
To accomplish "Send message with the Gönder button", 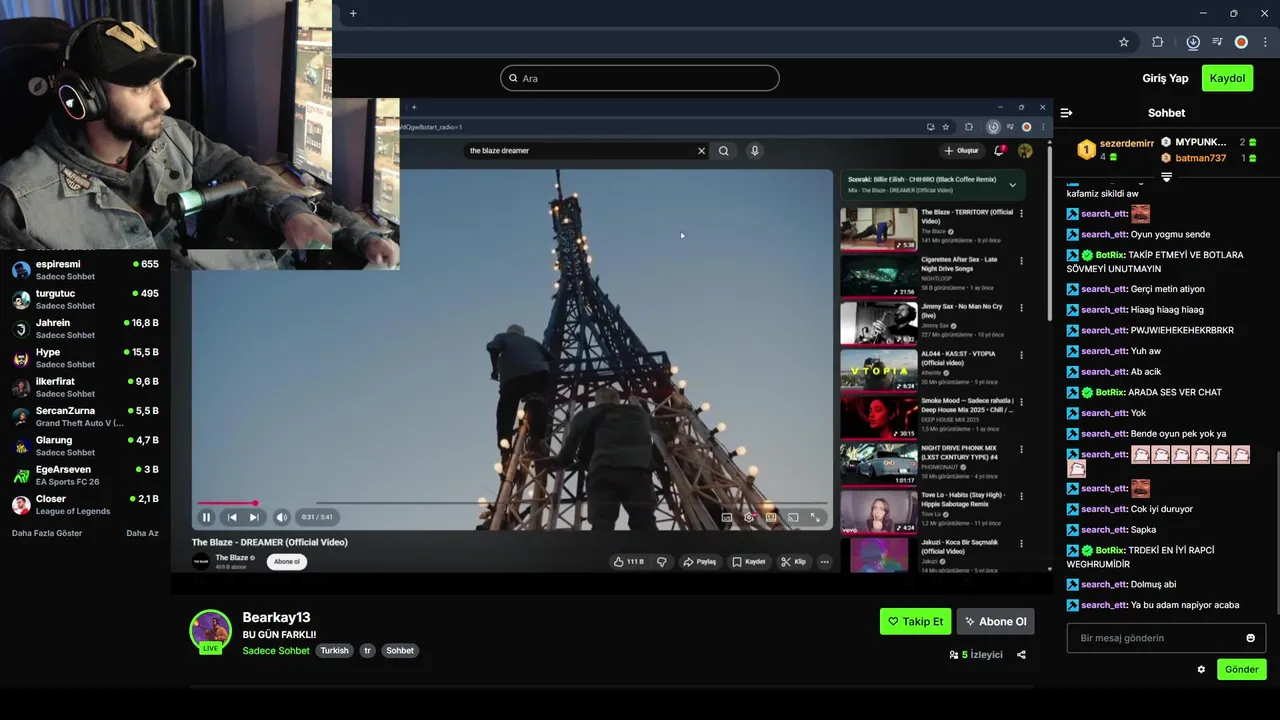I will pyautogui.click(x=1242, y=670).
